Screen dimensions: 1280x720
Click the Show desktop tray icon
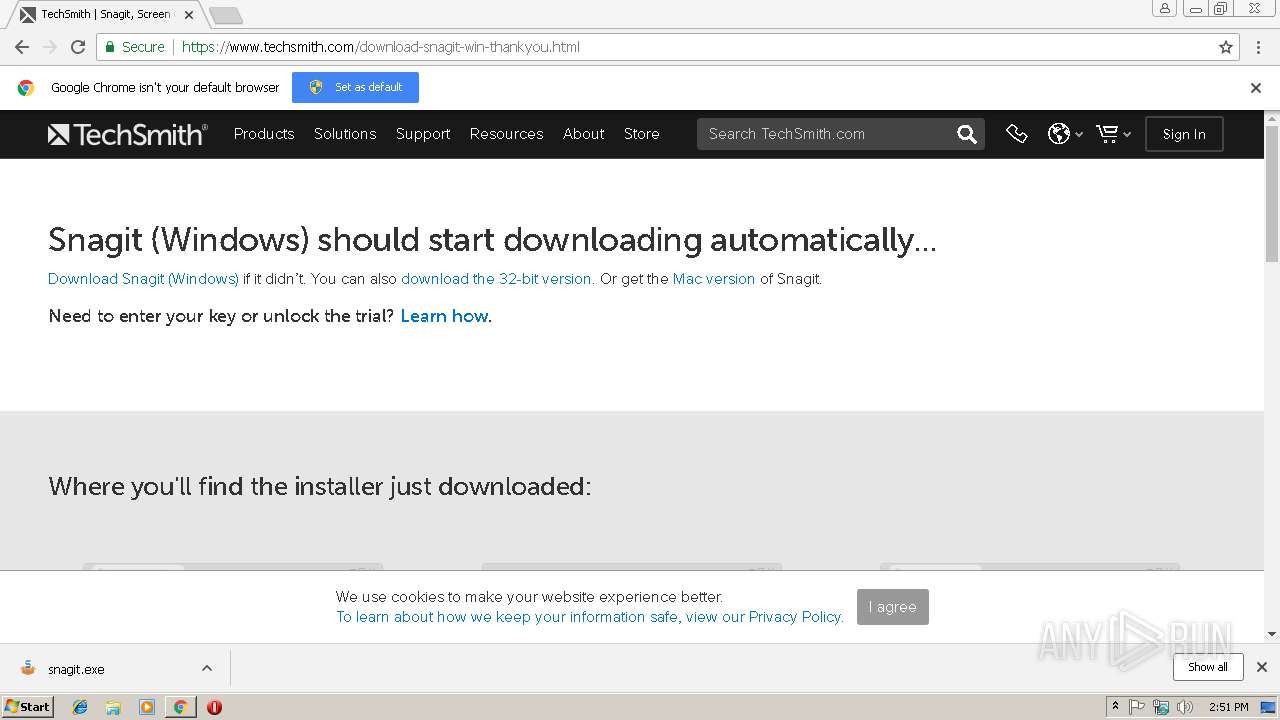(x=1268, y=707)
